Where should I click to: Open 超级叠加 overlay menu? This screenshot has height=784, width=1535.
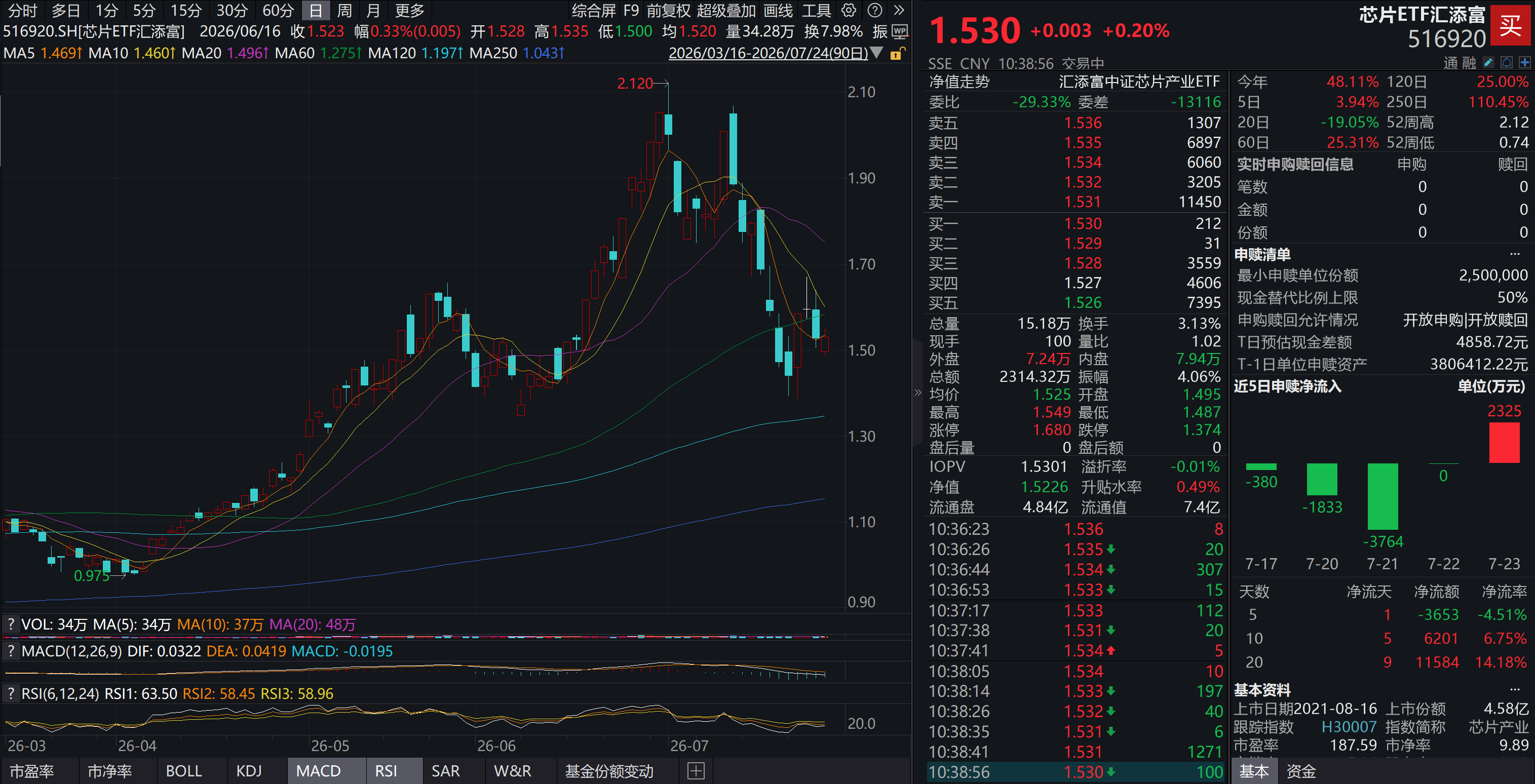[726, 10]
